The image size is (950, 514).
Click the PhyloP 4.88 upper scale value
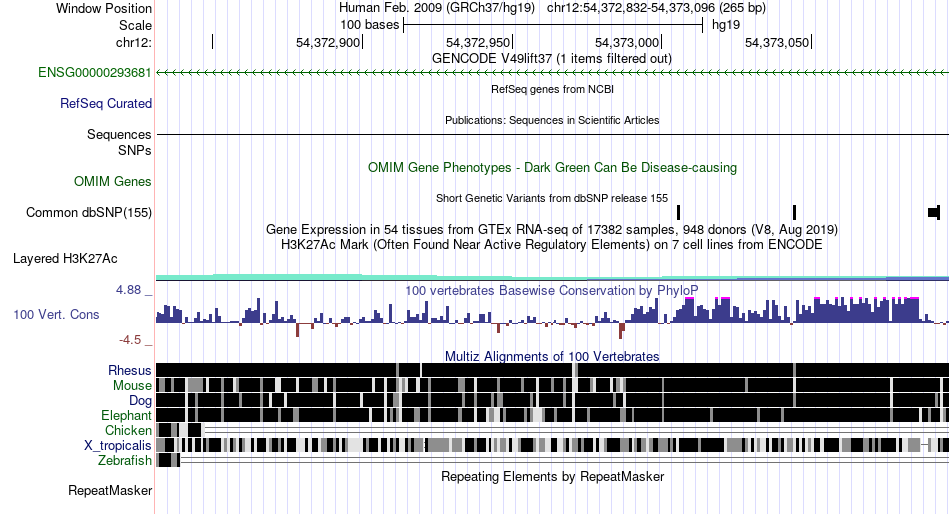[128, 290]
